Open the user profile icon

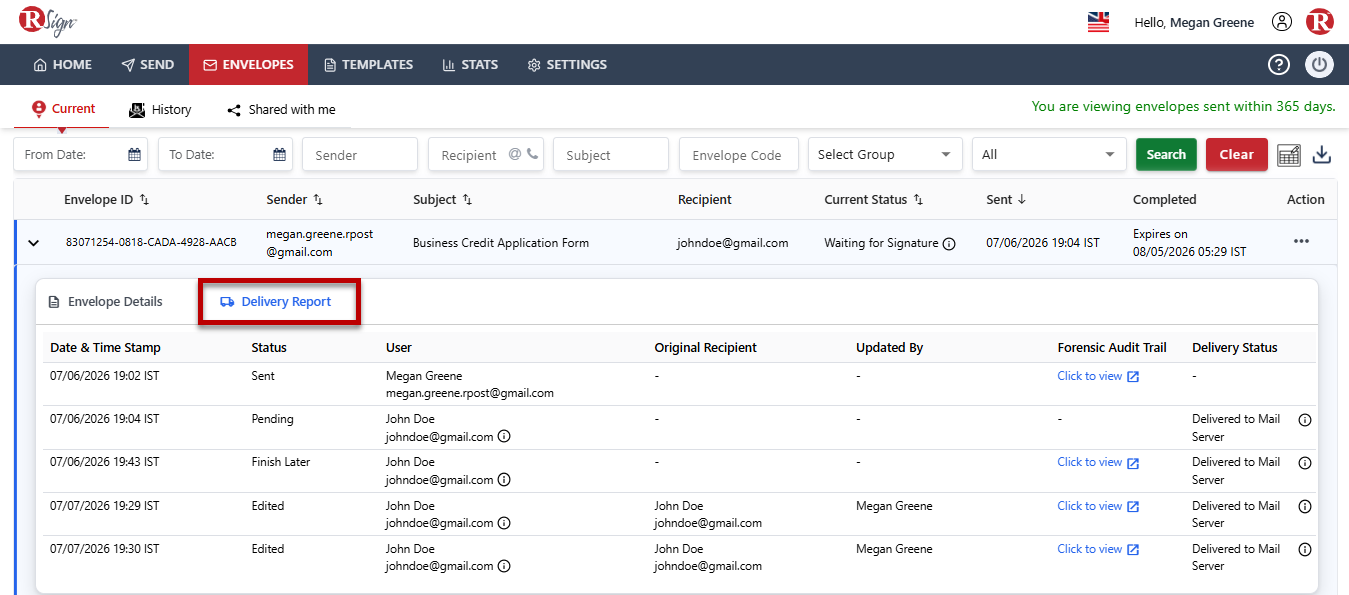[1281, 22]
